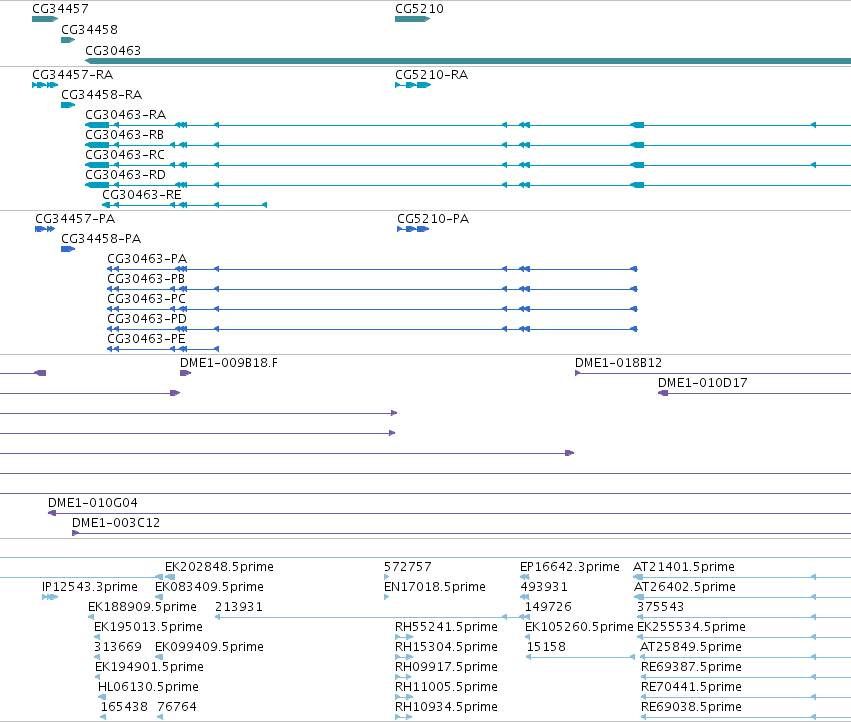Click the CG30463-RD transcript label
The image size is (851, 722).
click(125, 174)
